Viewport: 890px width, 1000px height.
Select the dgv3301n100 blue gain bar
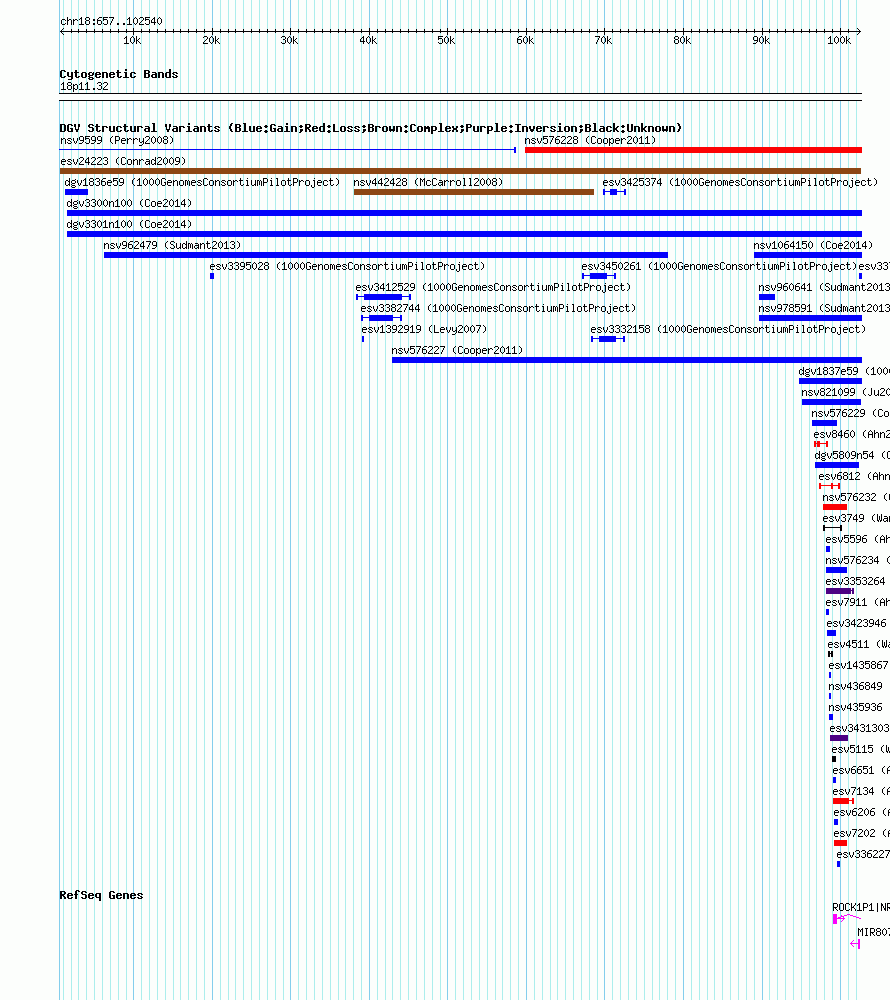click(464, 234)
